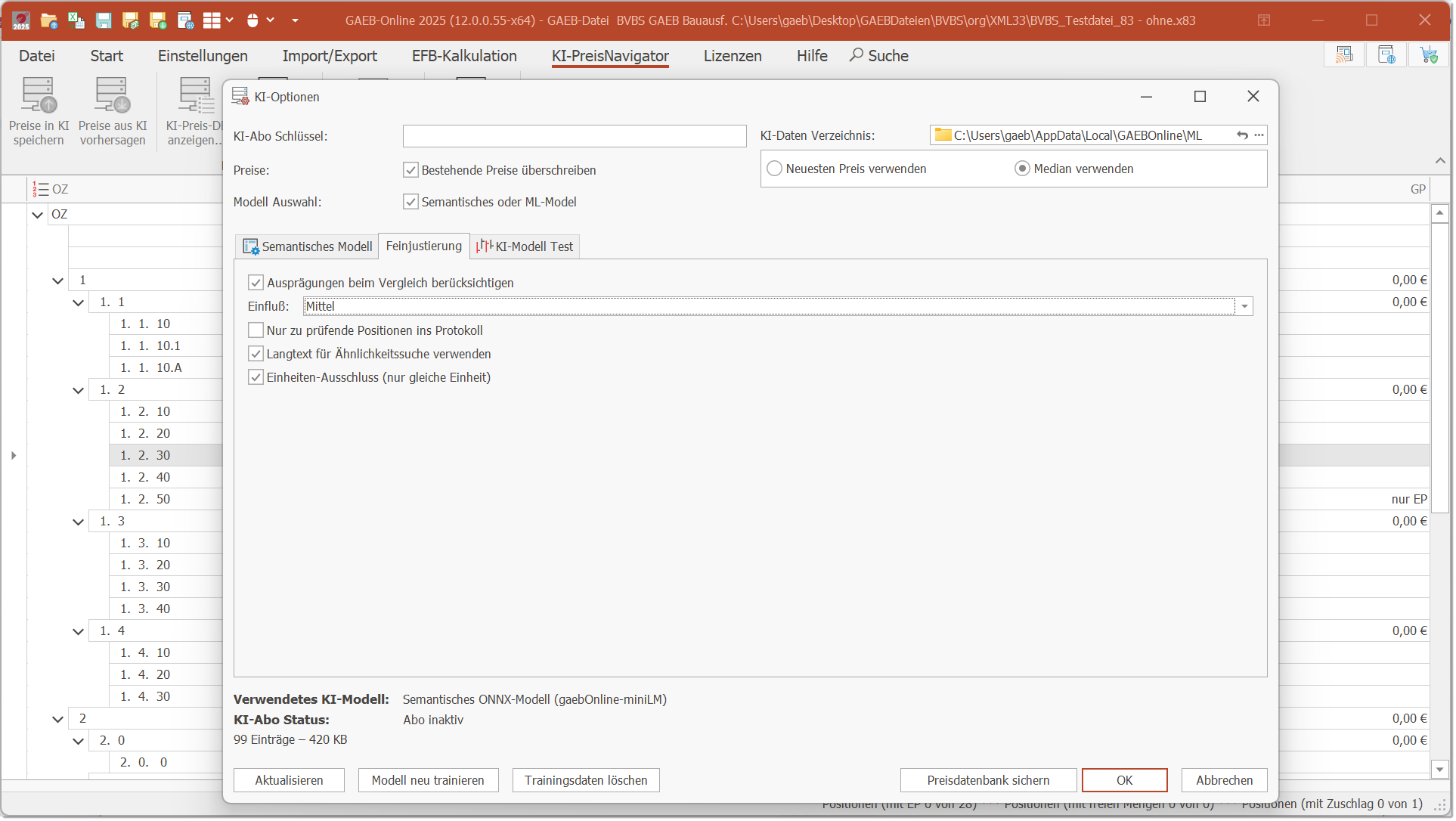The width and height of the screenshot is (1456, 821).
Task: Click the folder icon in directory path field
Action: click(x=943, y=135)
